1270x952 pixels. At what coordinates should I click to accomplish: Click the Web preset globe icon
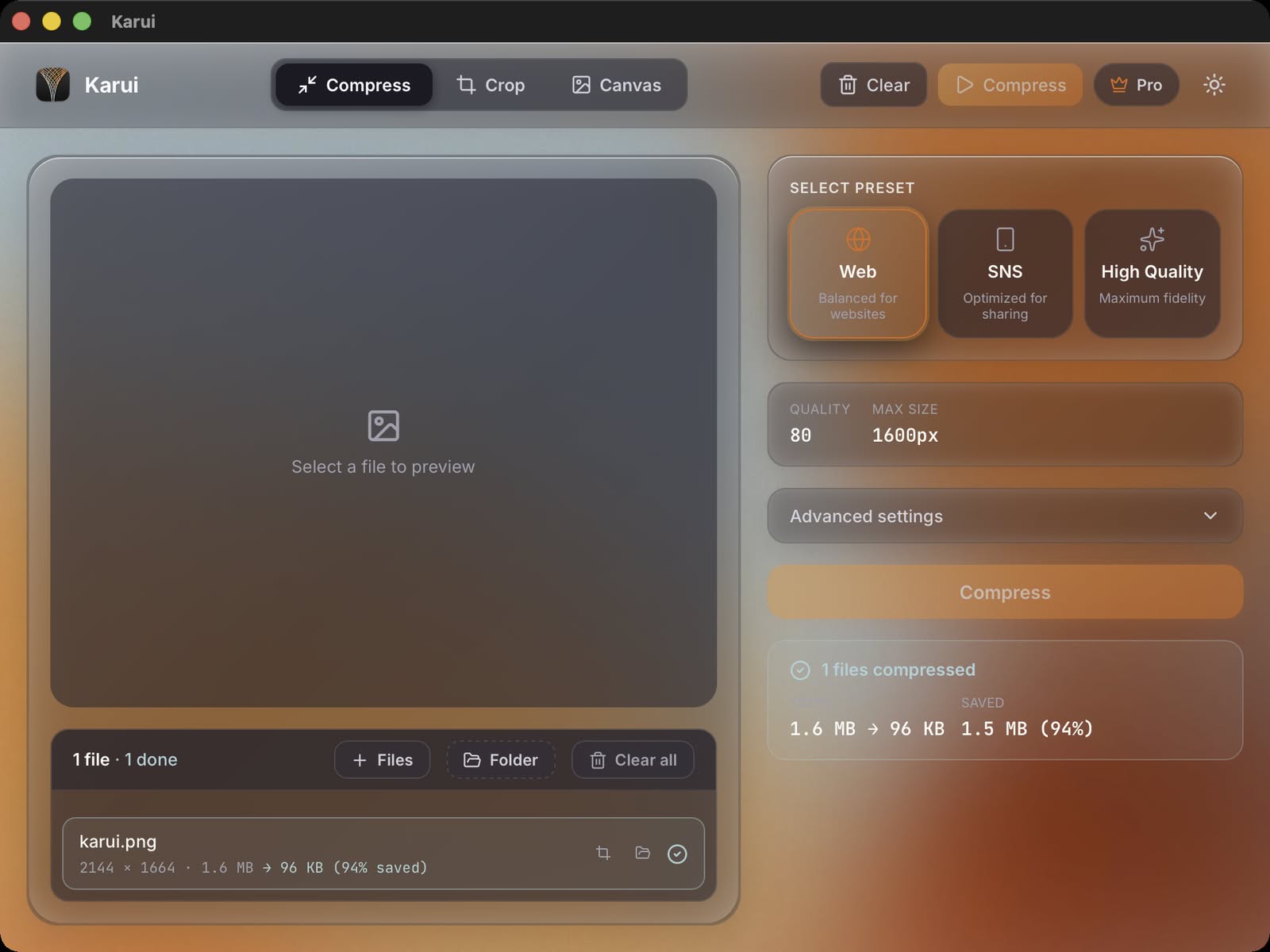click(857, 239)
